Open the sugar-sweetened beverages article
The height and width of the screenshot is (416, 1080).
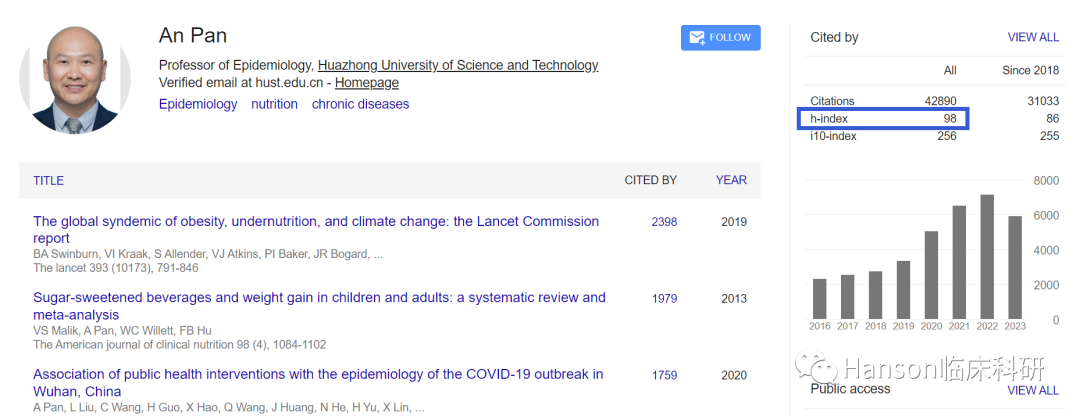point(319,298)
